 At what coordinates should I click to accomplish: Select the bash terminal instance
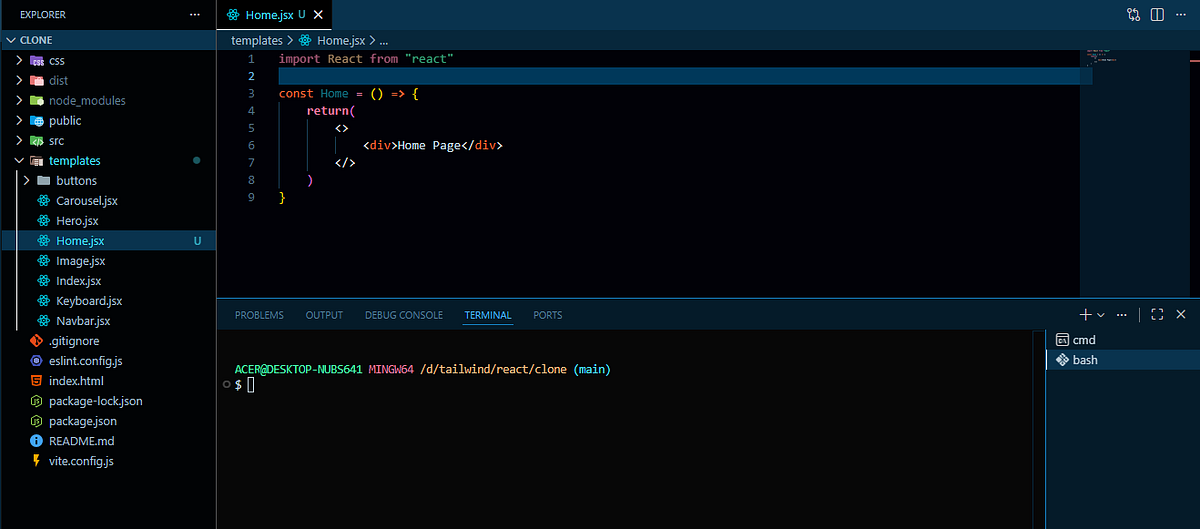click(1122, 360)
